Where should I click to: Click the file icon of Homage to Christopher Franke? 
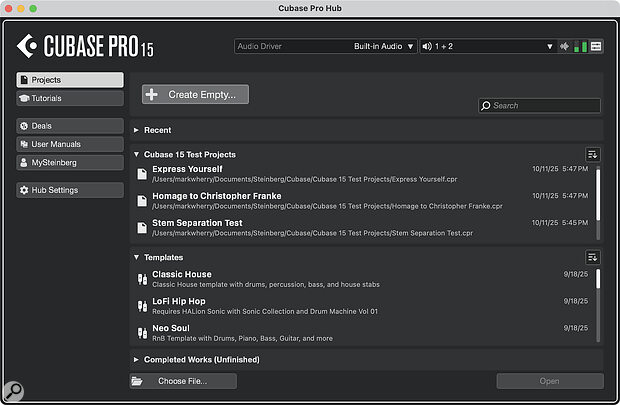tap(142, 201)
